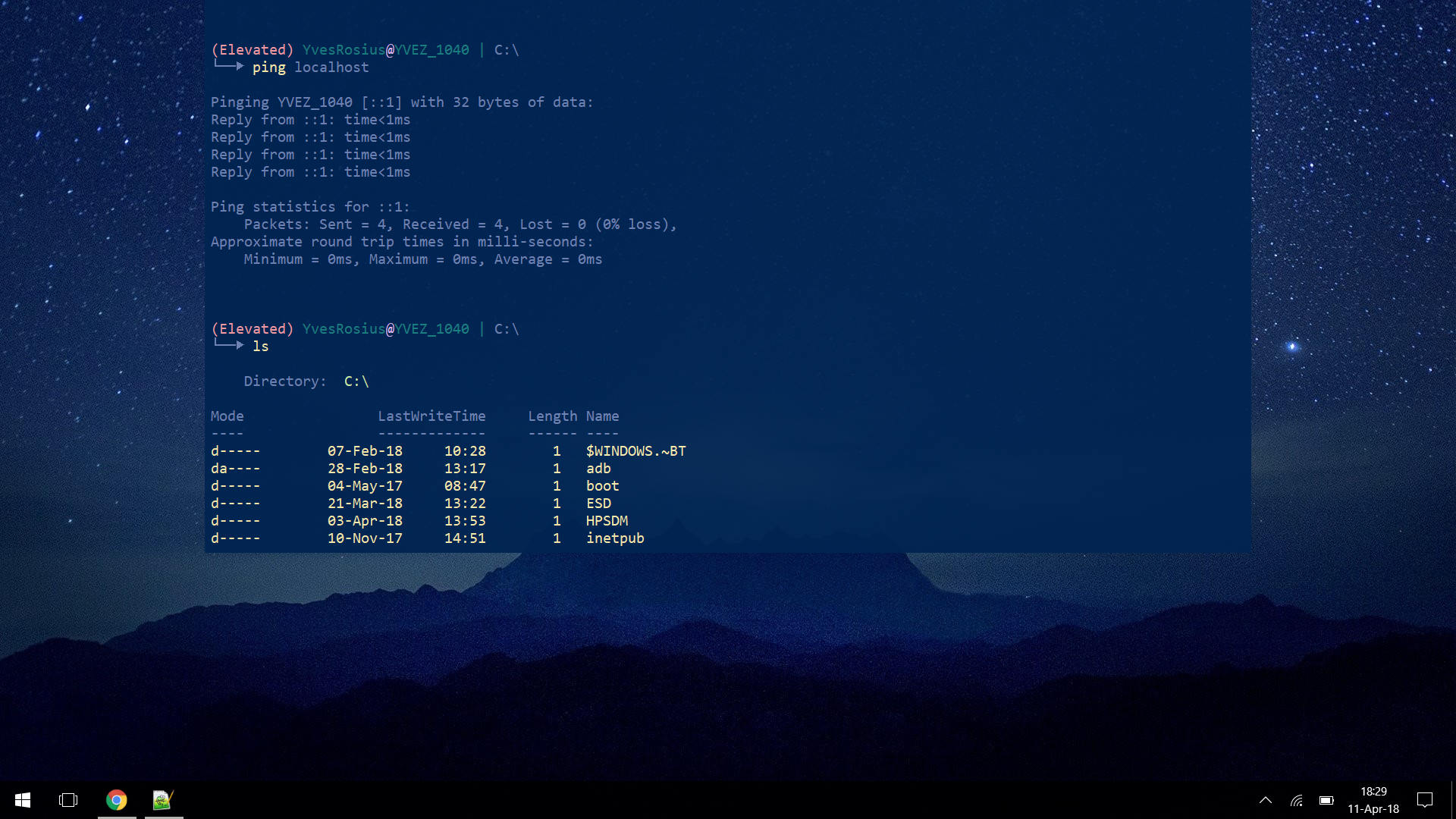The width and height of the screenshot is (1456, 819).
Task: Click the 'Length' column header
Action: [553, 416]
